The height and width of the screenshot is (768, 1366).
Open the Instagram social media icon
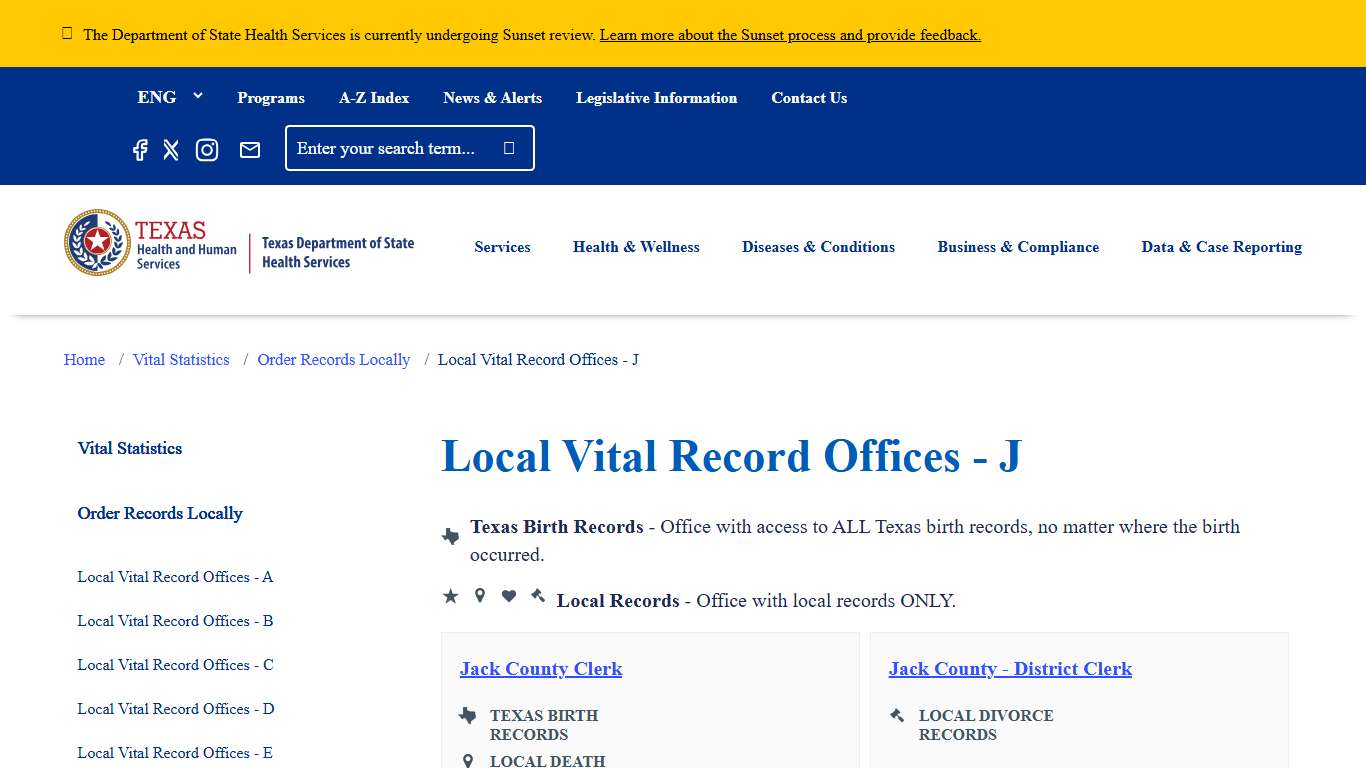(207, 150)
